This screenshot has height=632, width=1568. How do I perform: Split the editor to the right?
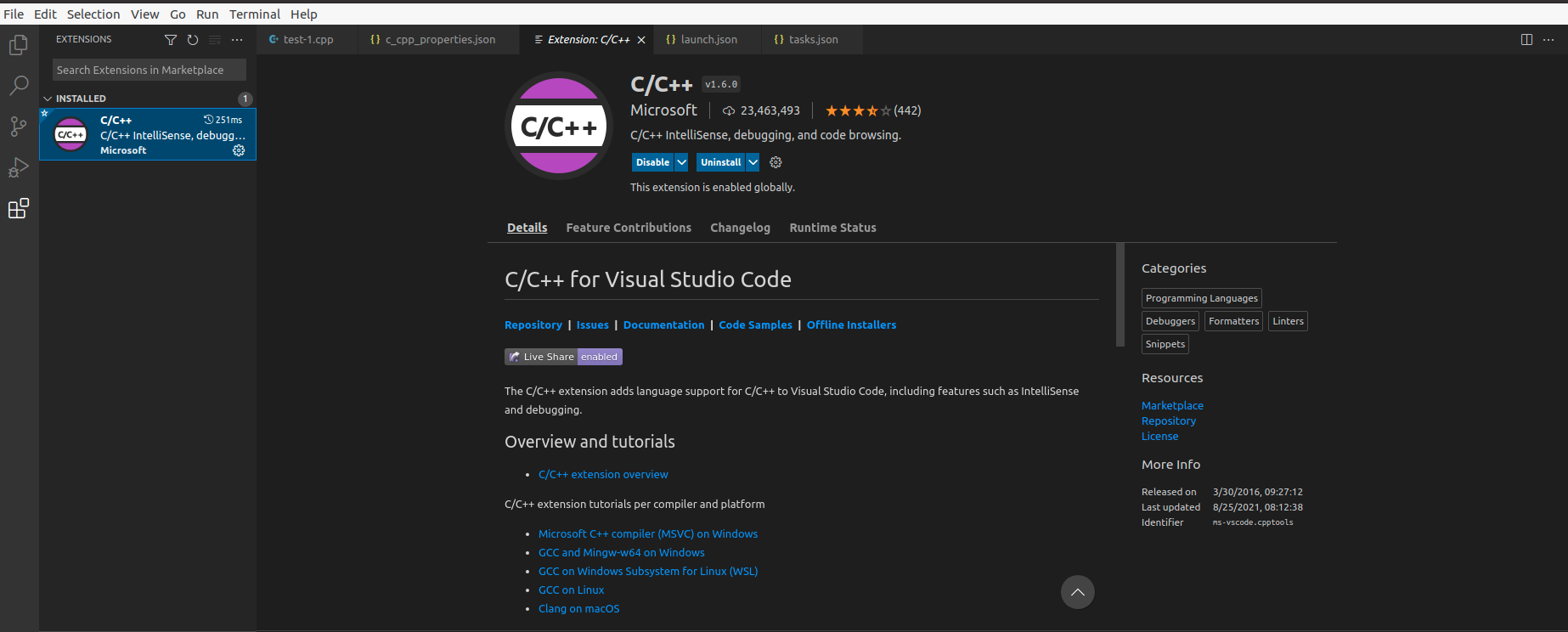(x=1526, y=40)
